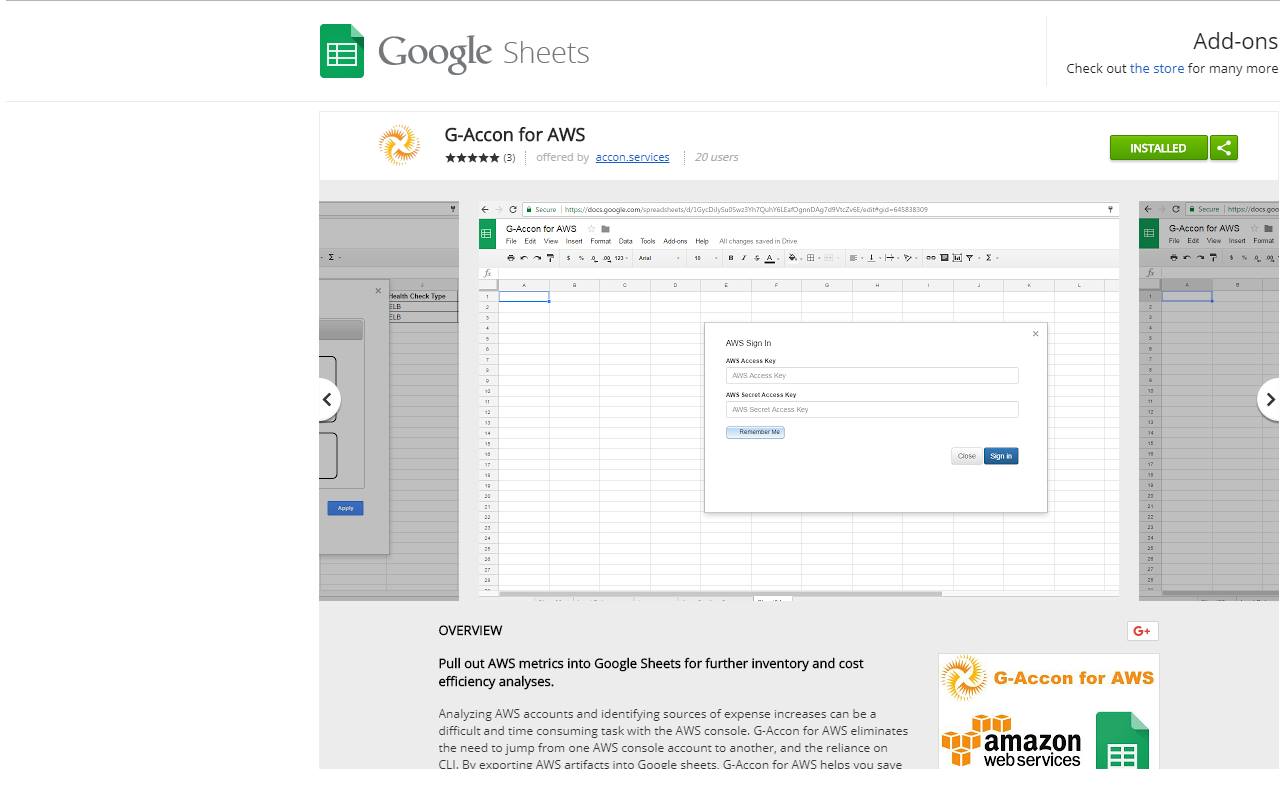Click the "Add-ons" heading text

tap(1235, 41)
